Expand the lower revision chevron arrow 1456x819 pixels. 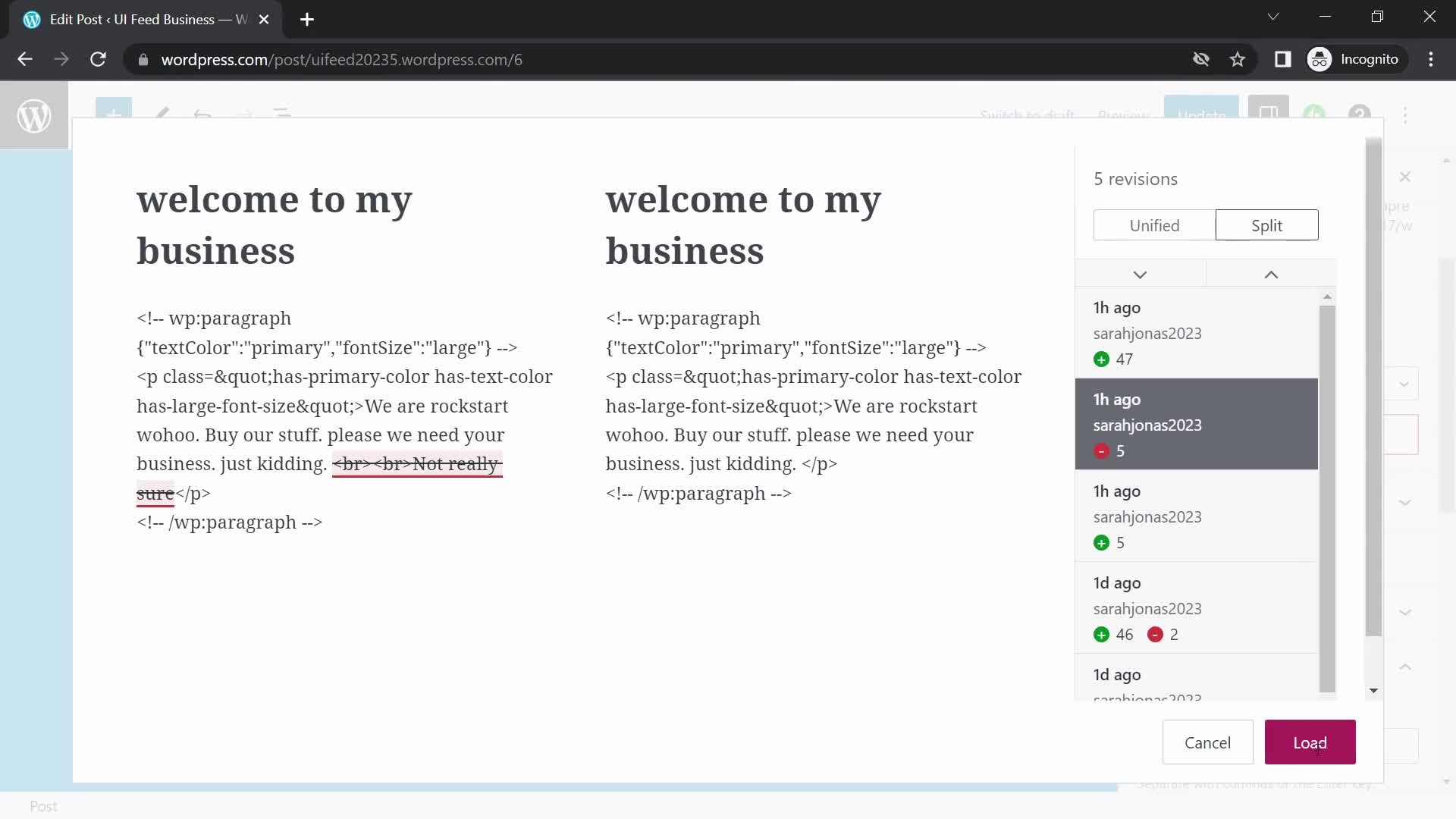[x=1140, y=274]
